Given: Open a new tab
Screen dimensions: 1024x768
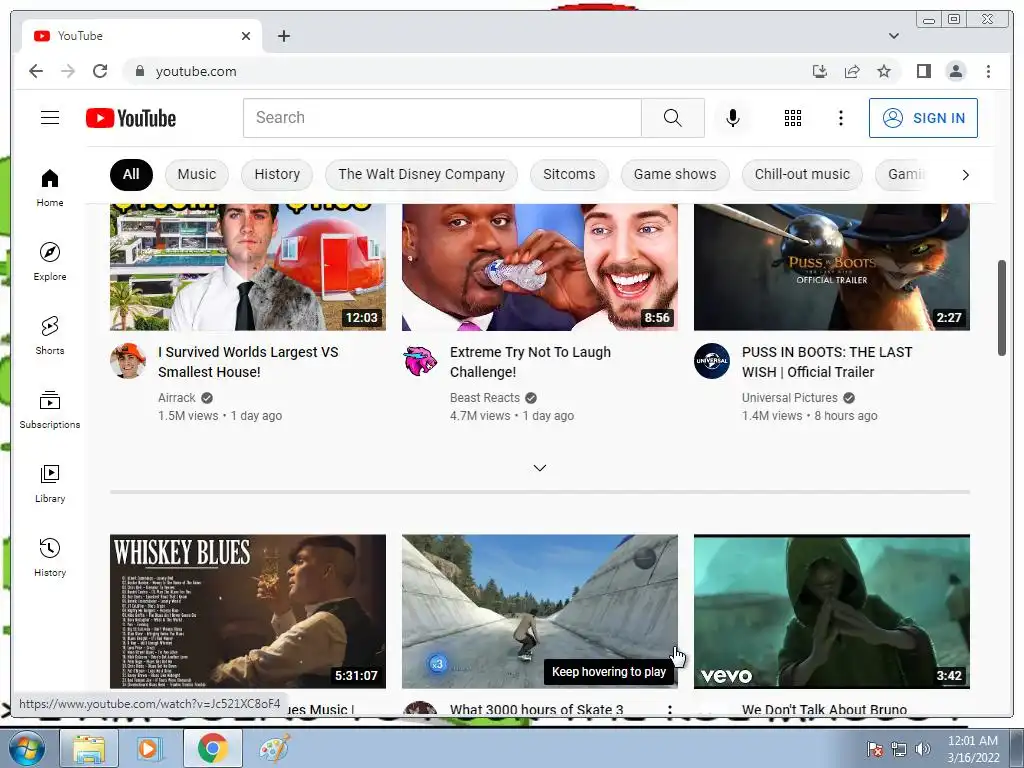Looking at the screenshot, I should (x=283, y=36).
